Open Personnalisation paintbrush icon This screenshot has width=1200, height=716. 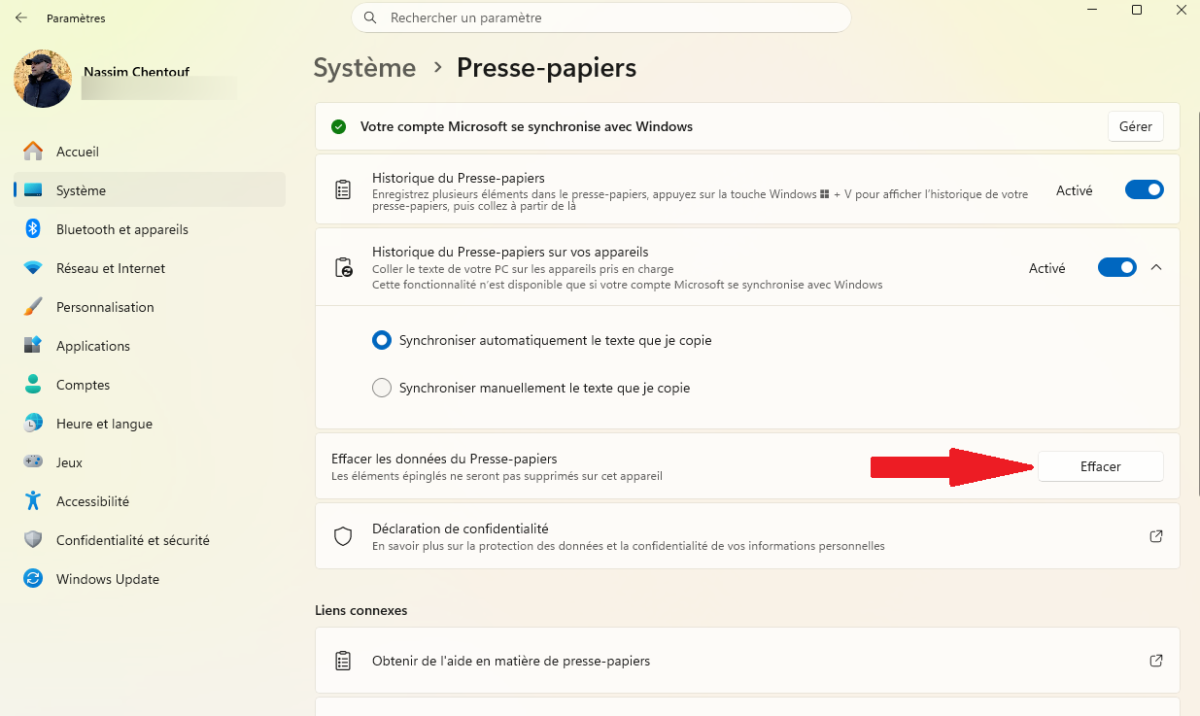pyautogui.click(x=33, y=307)
